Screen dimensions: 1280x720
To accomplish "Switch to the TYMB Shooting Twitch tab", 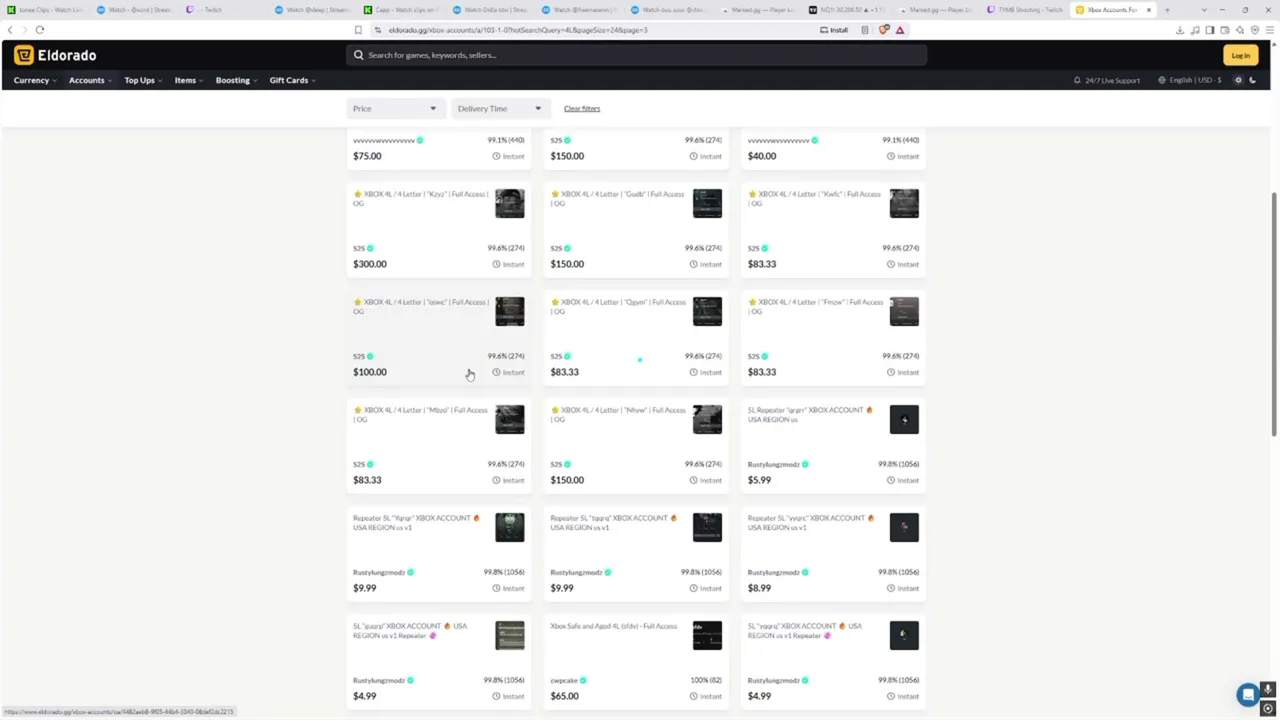I will point(1025,10).
